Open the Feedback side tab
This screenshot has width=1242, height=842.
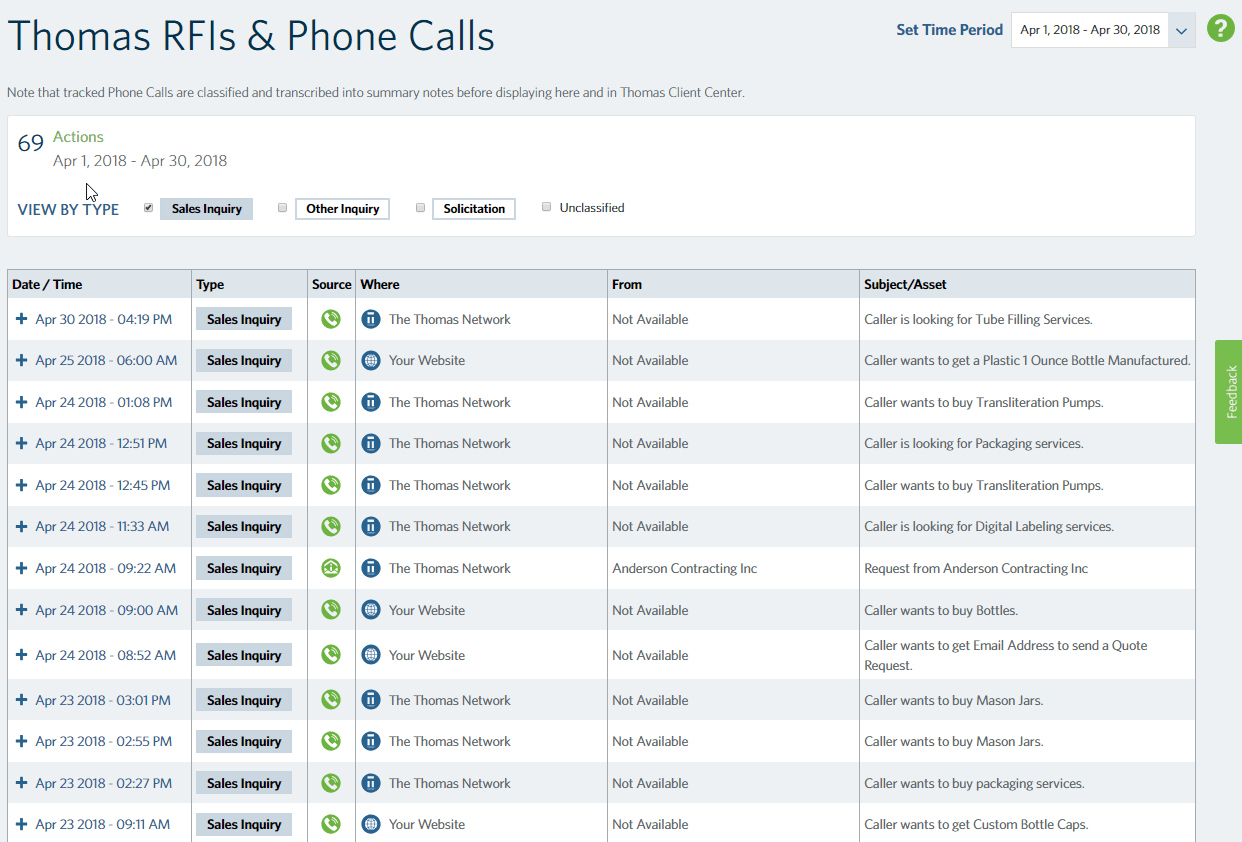pos(1229,391)
